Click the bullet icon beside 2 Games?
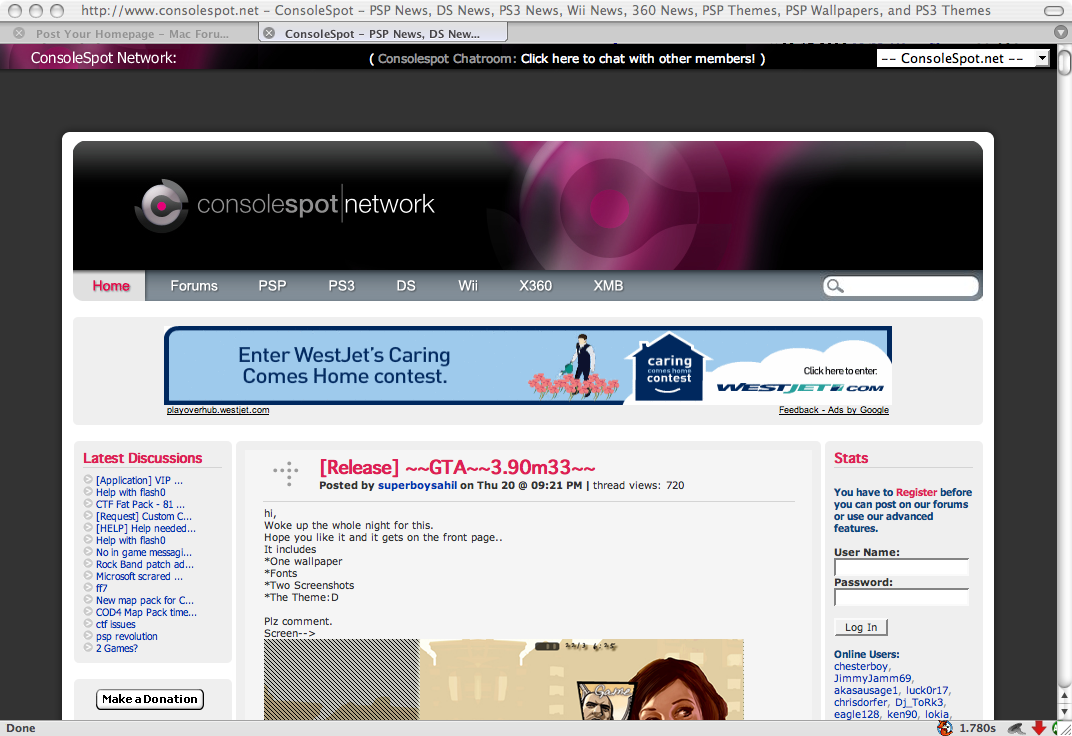Viewport: 1072px width, 736px height. click(x=88, y=647)
